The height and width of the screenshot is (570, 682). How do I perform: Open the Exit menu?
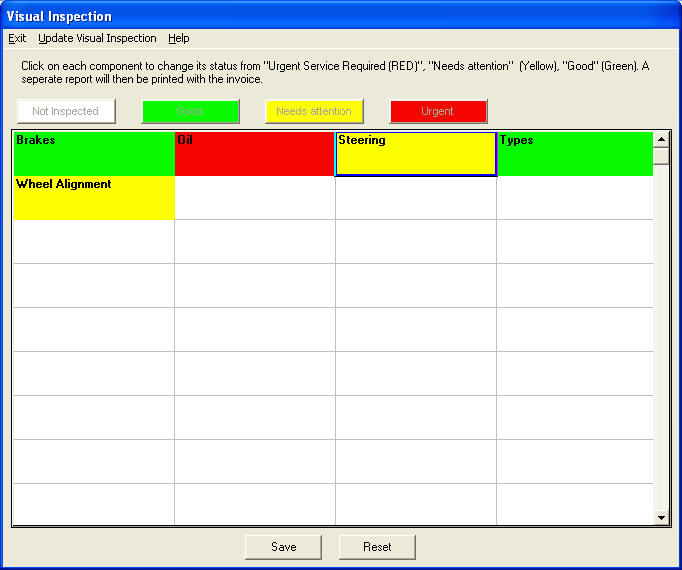click(x=17, y=38)
